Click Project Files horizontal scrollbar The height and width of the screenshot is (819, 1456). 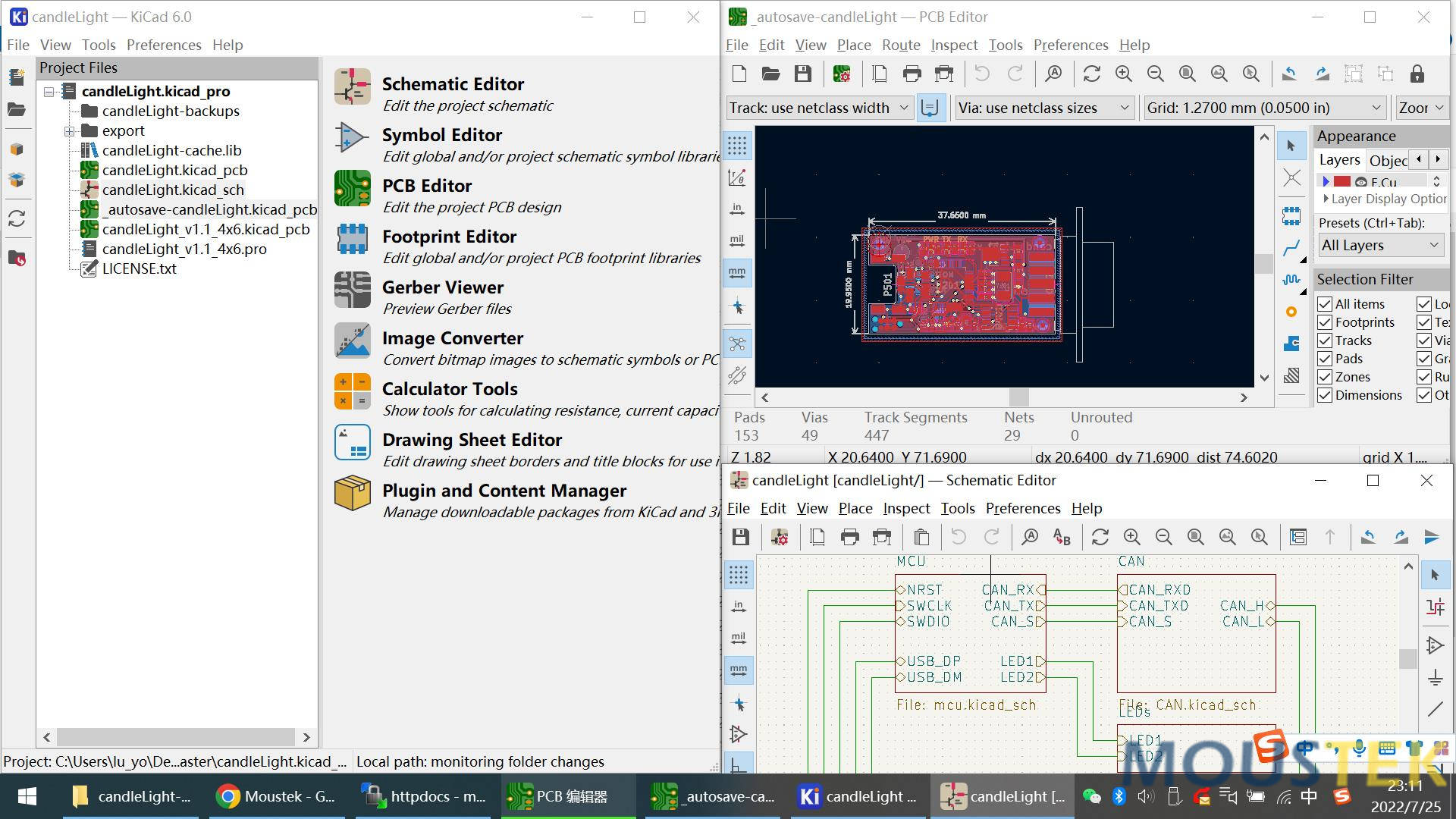(176, 737)
